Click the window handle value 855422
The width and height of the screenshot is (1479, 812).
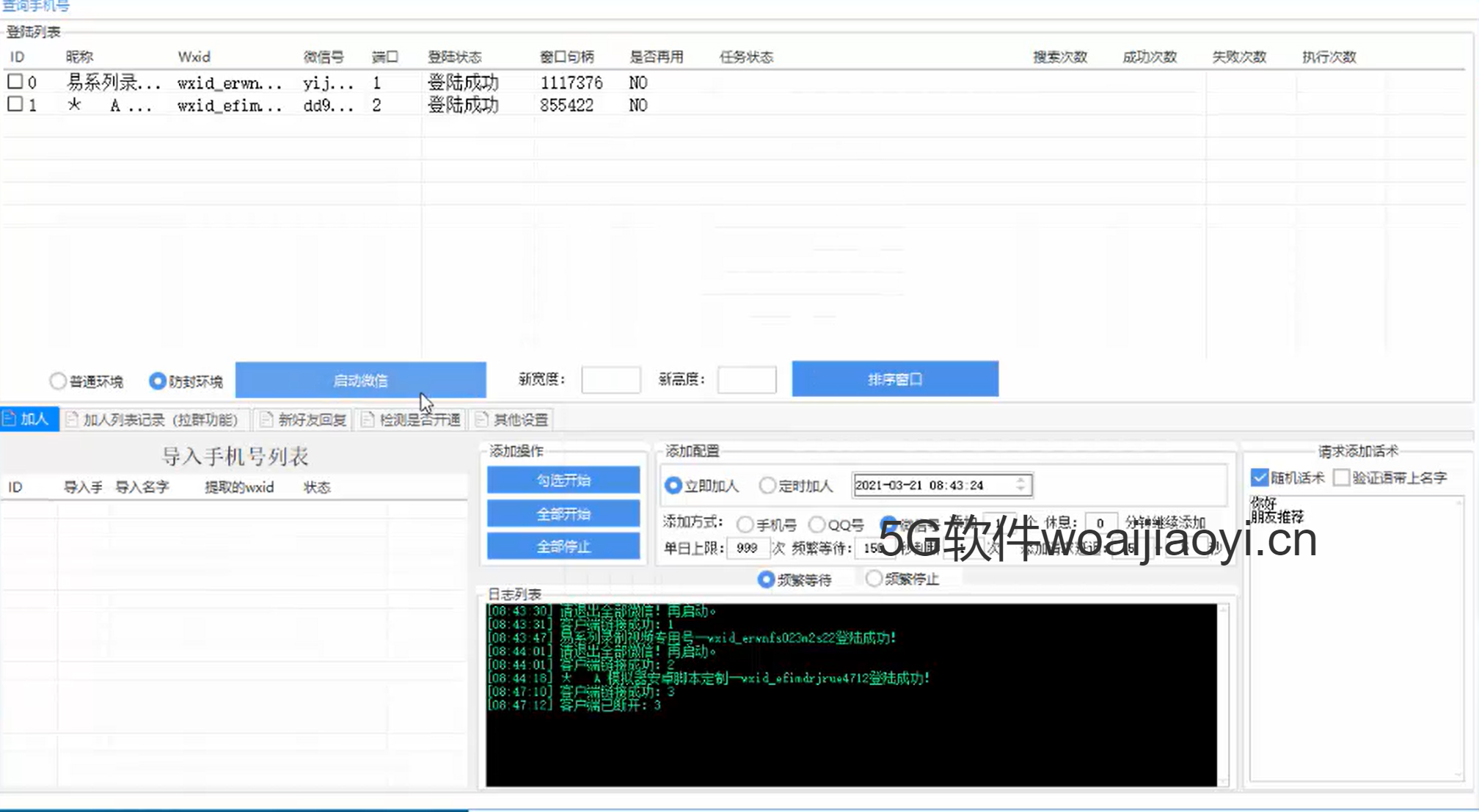(x=566, y=105)
